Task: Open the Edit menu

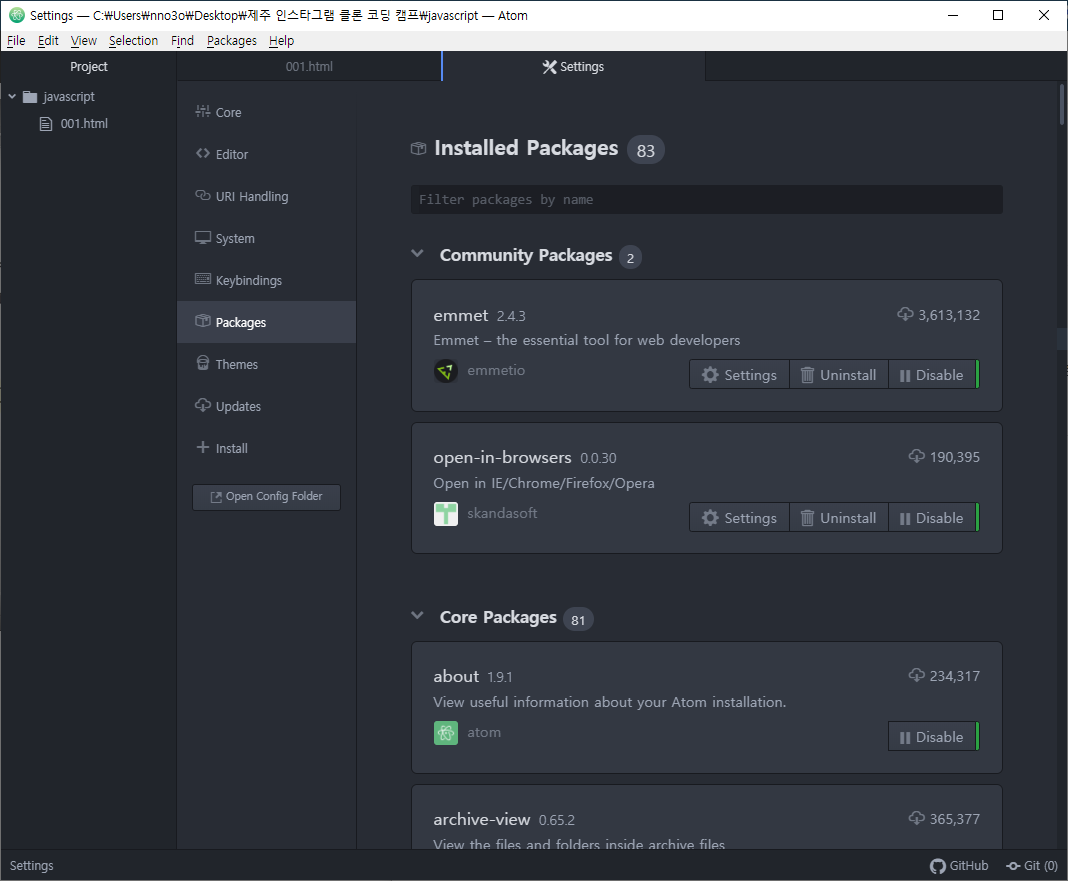Action: pyautogui.click(x=48, y=41)
